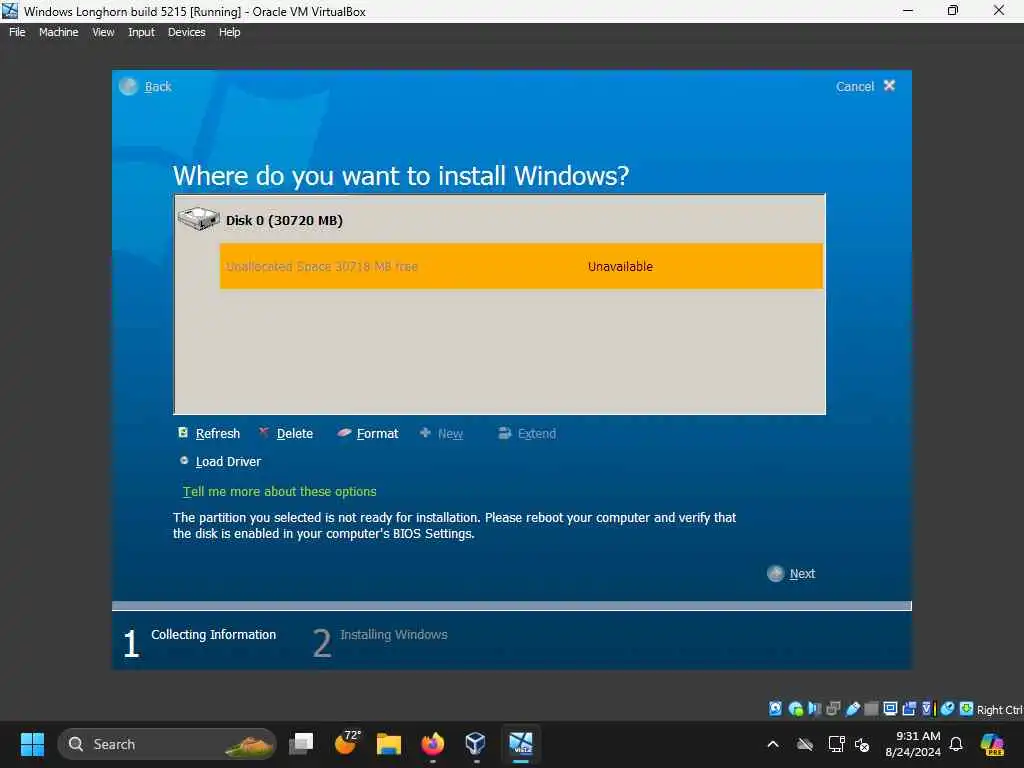Go Back in the Windows setup
The height and width of the screenshot is (768, 1024).
[146, 86]
